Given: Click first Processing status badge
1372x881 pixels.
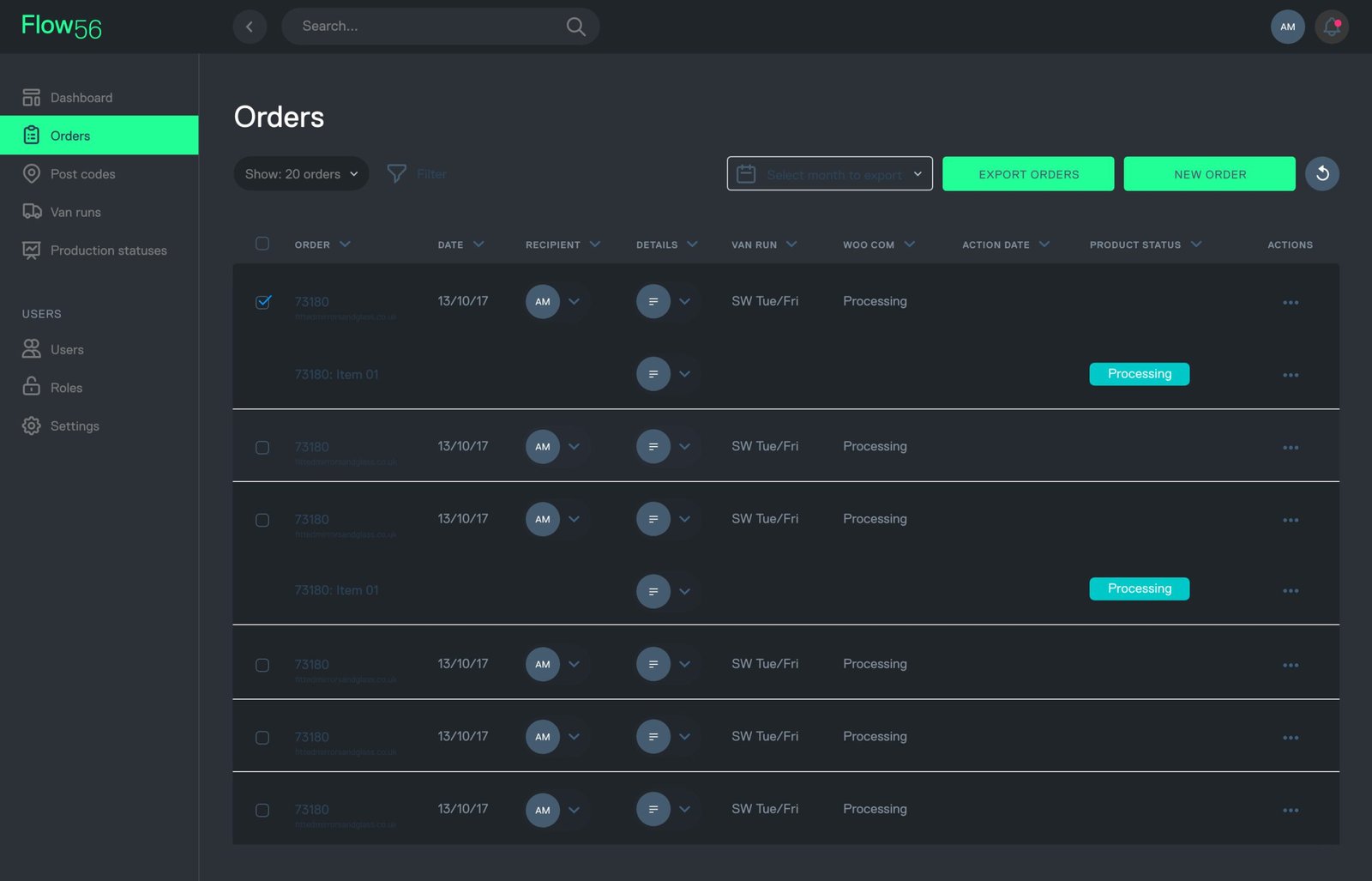Looking at the screenshot, I should (1139, 374).
